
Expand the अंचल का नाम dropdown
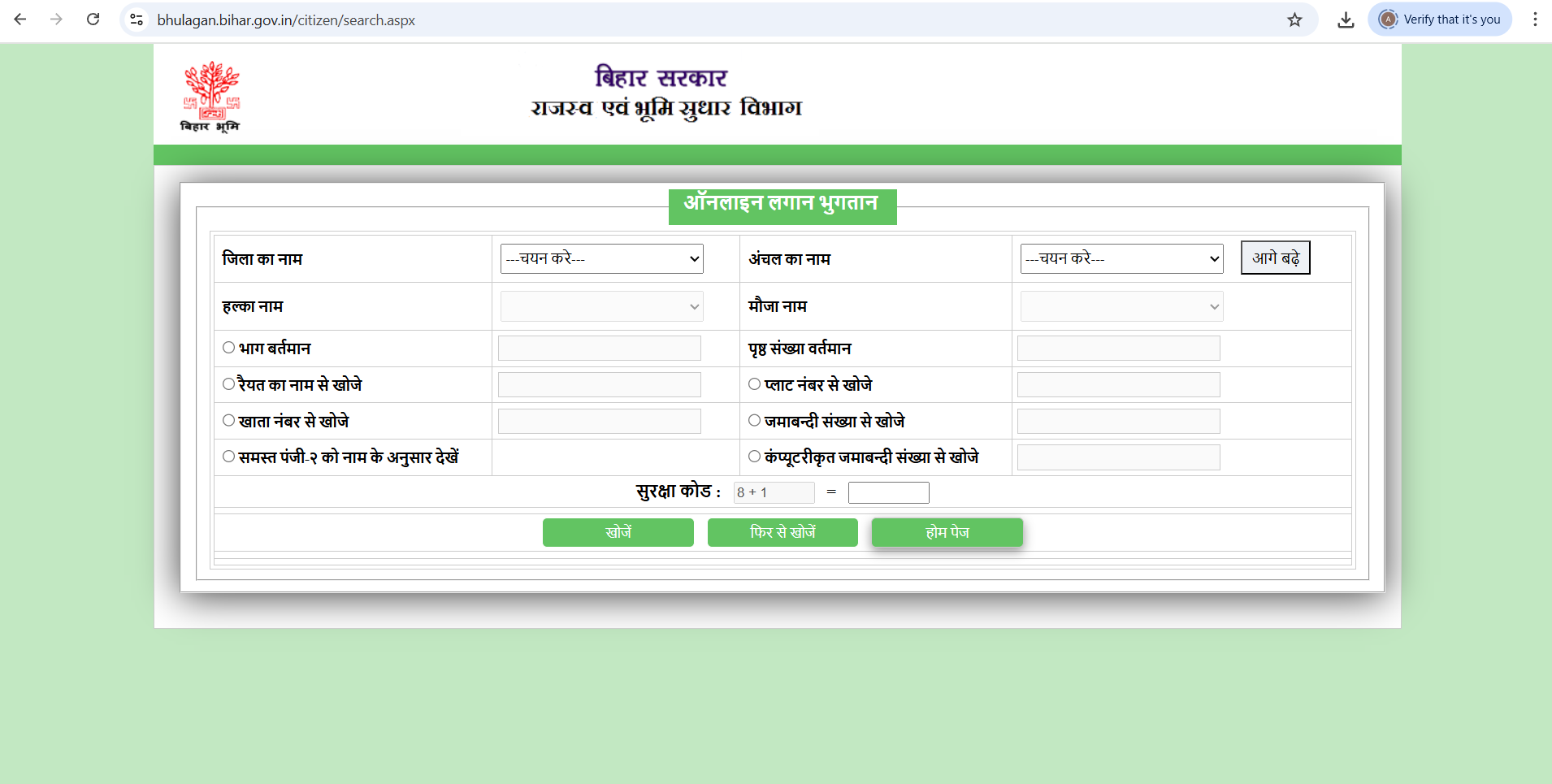pos(1121,258)
